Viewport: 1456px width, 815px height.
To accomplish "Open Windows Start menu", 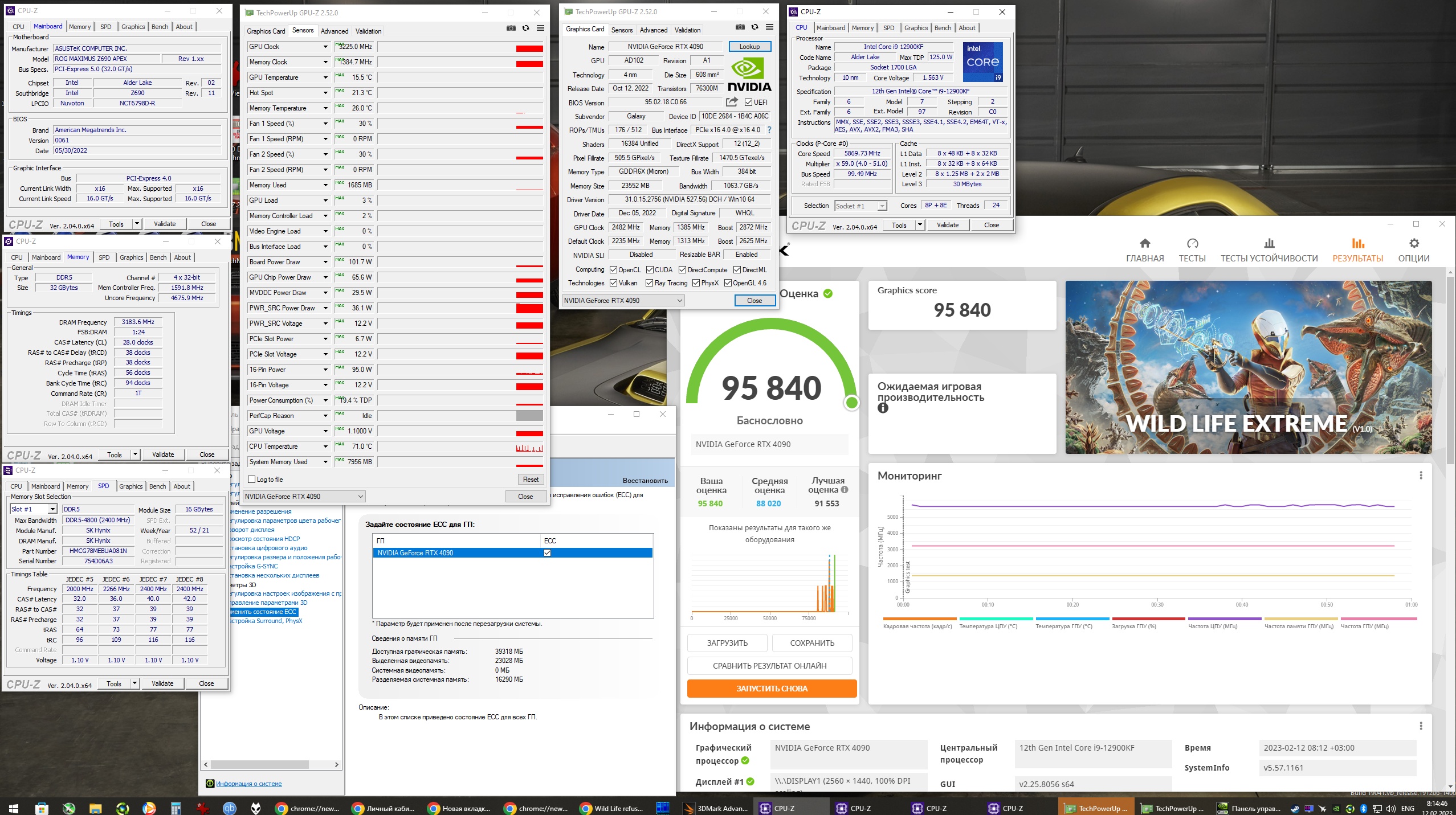I will coord(13,808).
